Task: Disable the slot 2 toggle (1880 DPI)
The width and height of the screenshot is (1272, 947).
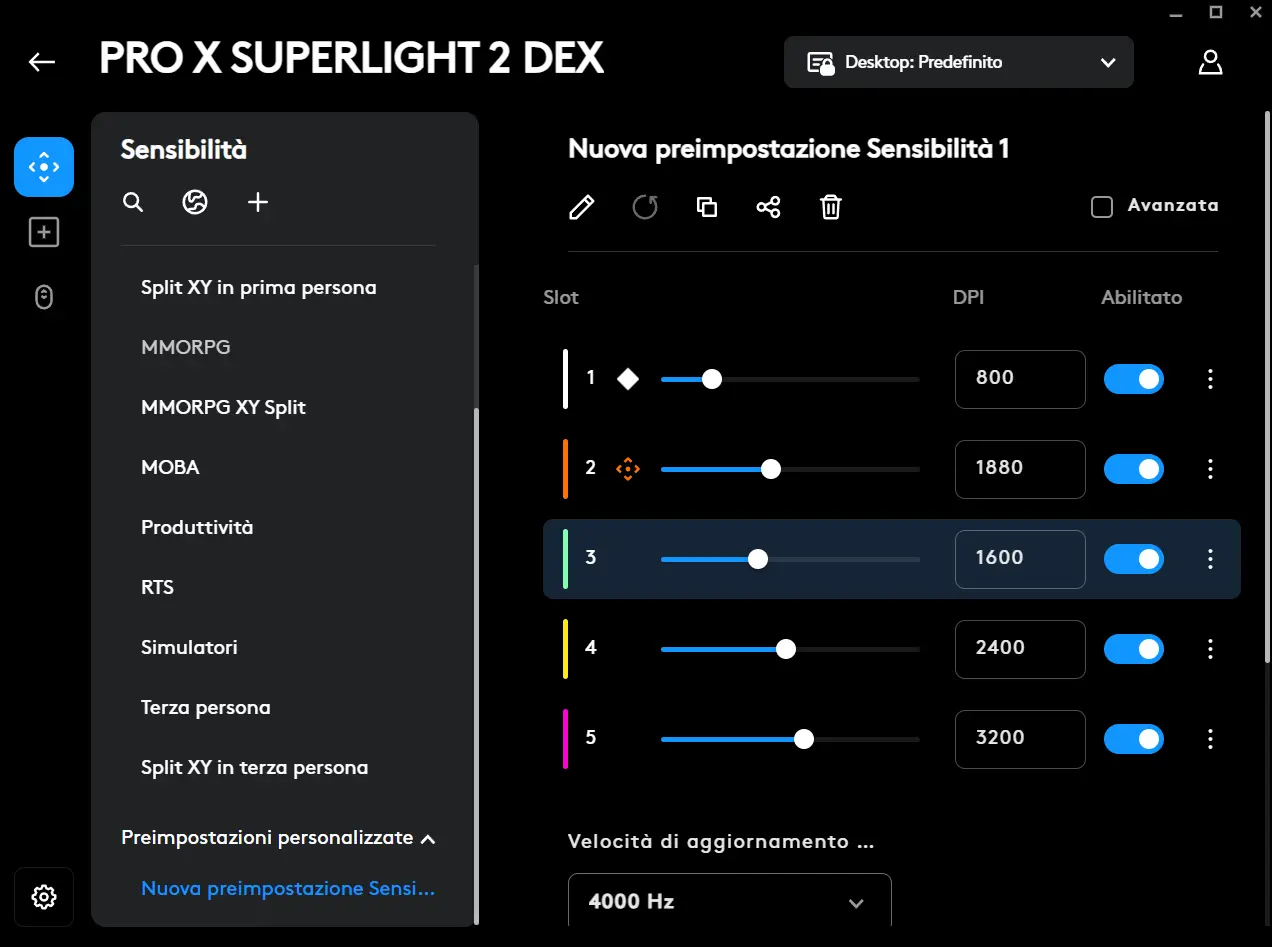Action: click(x=1134, y=469)
